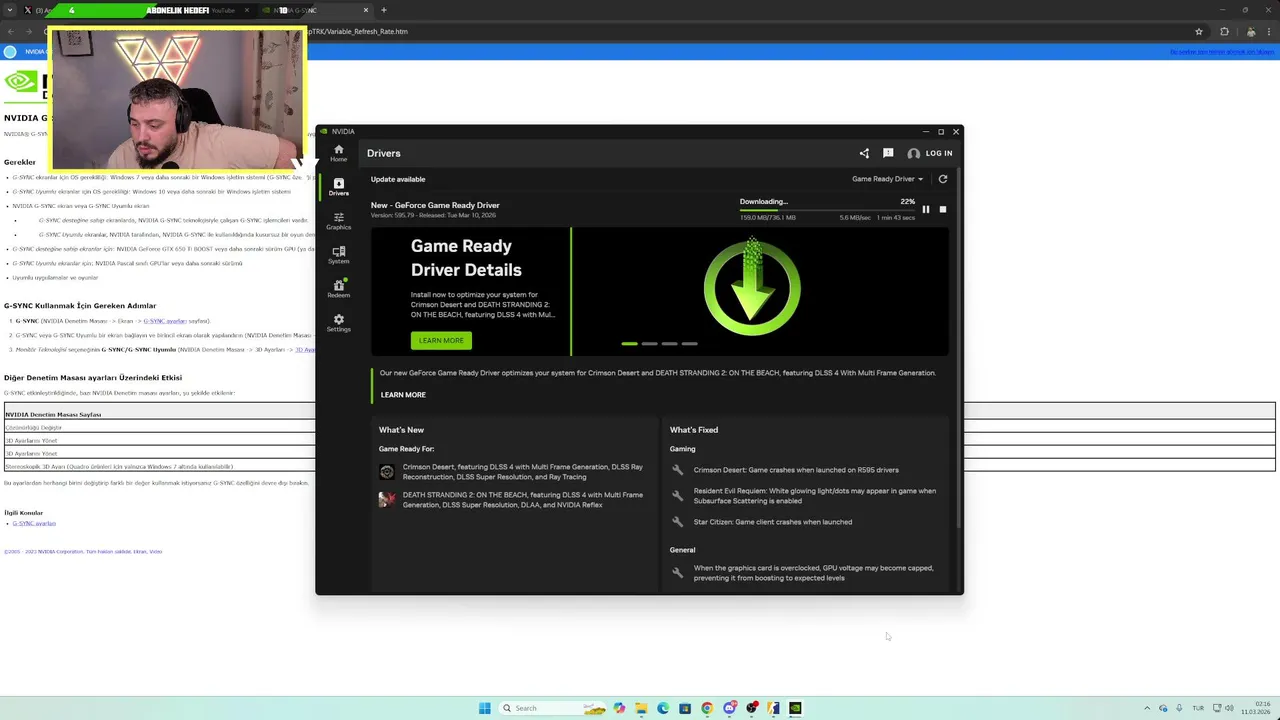Viewport: 1280px width, 720px height.
Task: Click the LOG IN user avatar icon
Action: (913, 153)
